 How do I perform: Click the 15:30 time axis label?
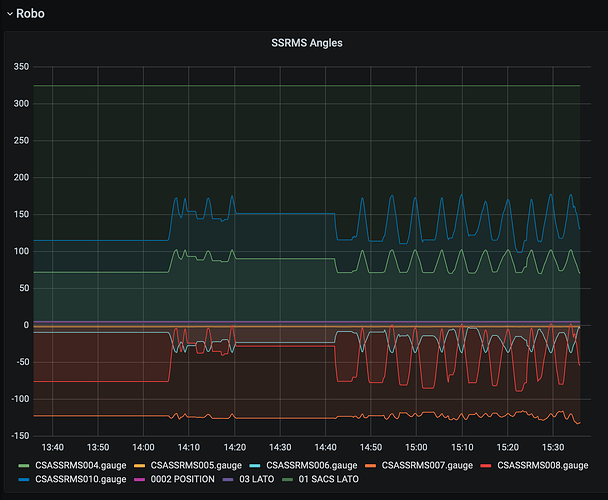[x=553, y=448]
